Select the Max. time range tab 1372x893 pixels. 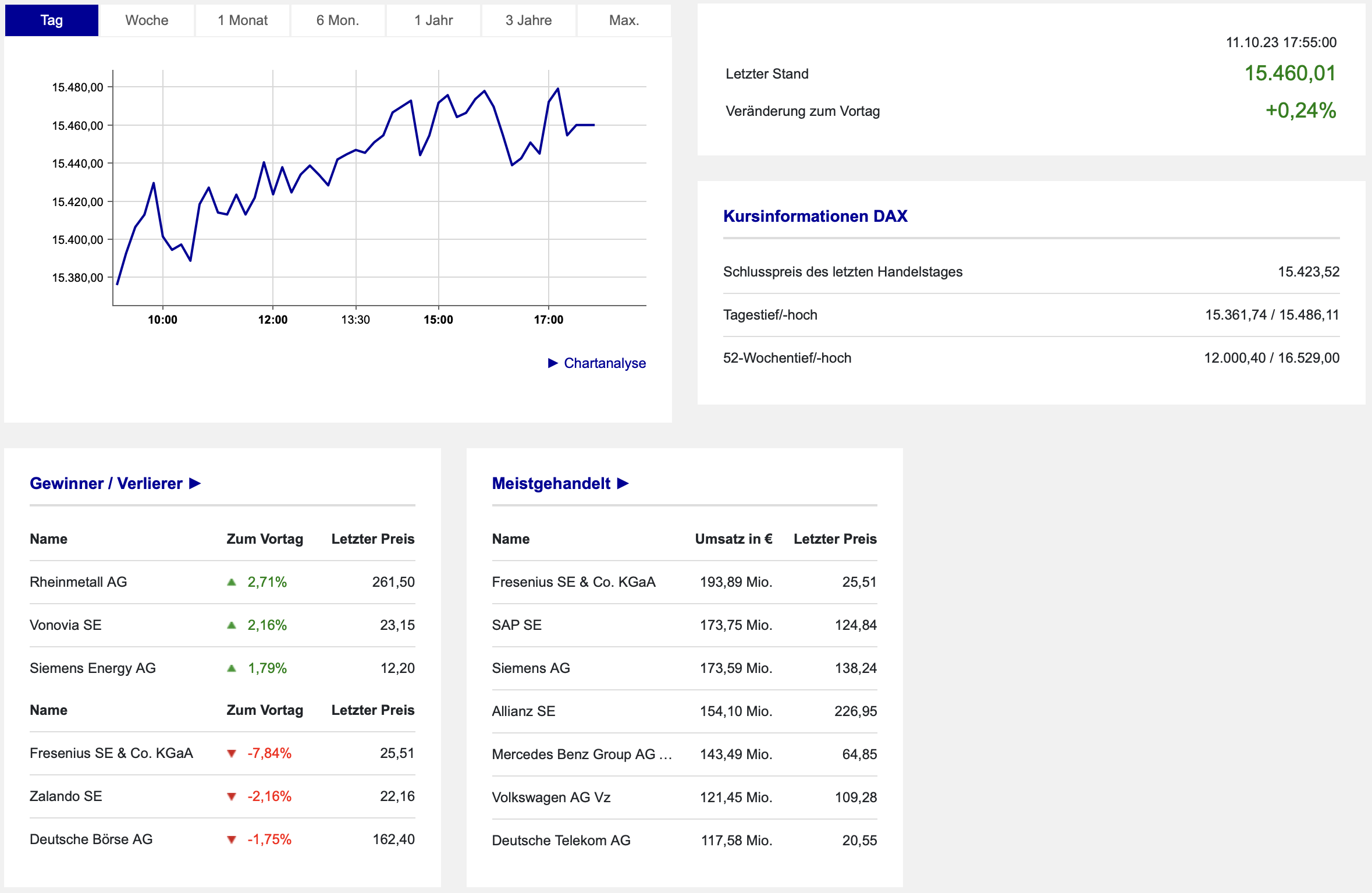(x=624, y=20)
